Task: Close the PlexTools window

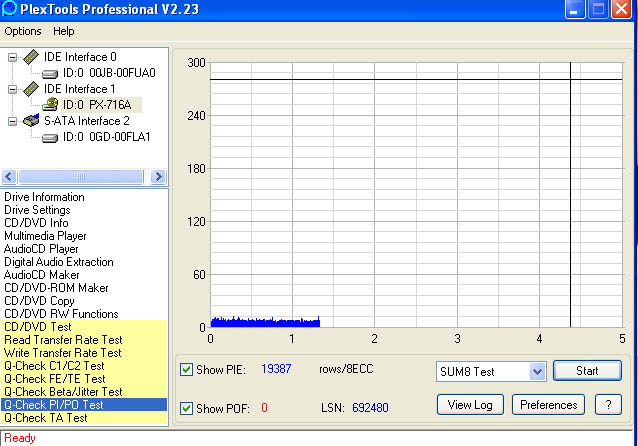Action: pos(621,9)
